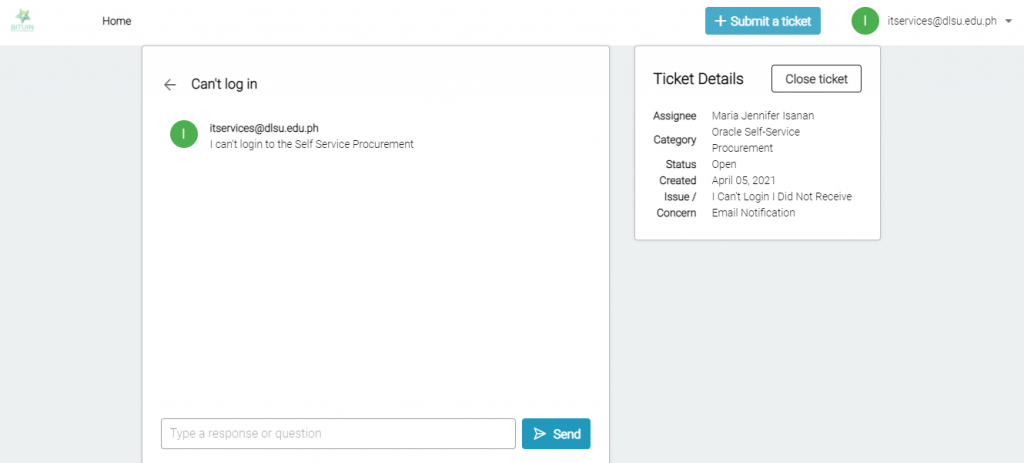Click the April 05, 2021 created date
This screenshot has height=463, width=1024.
coord(744,181)
